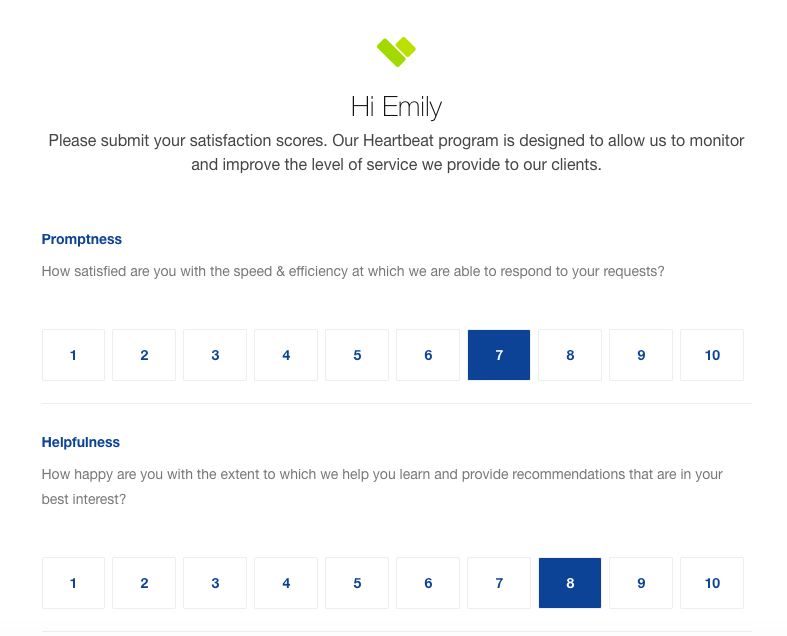Give Promptness a score of 9

pyautogui.click(x=641, y=355)
